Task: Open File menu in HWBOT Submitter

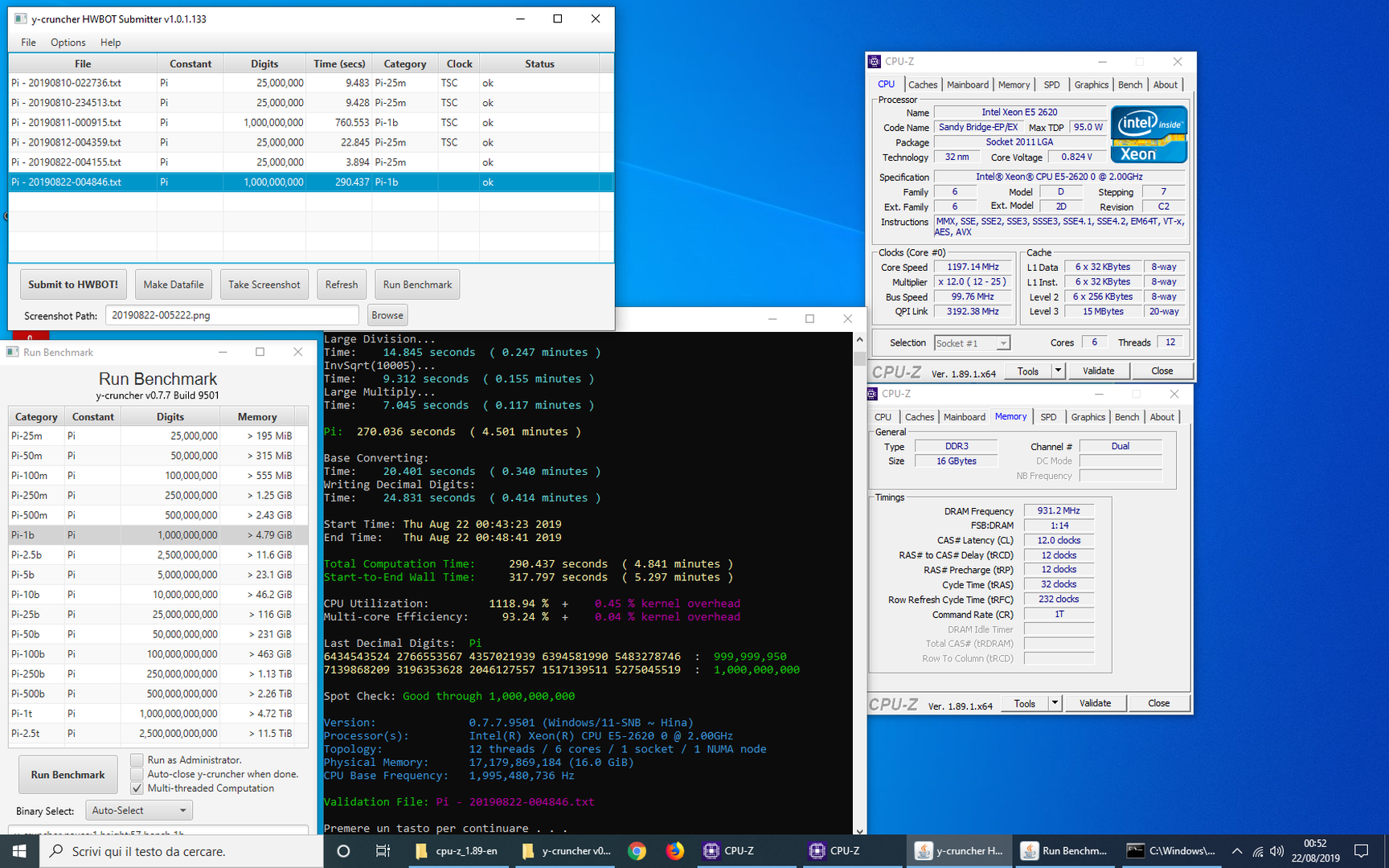Action: [28, 43]
